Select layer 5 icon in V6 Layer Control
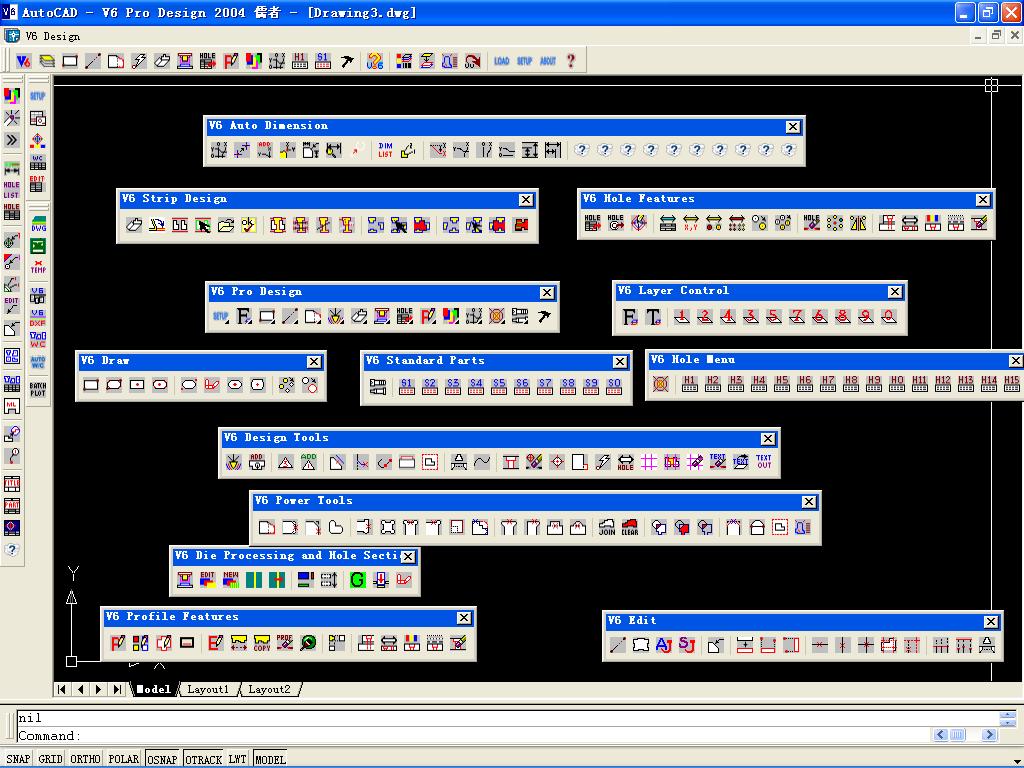The image size is (1024, 768). click(774, 317)
